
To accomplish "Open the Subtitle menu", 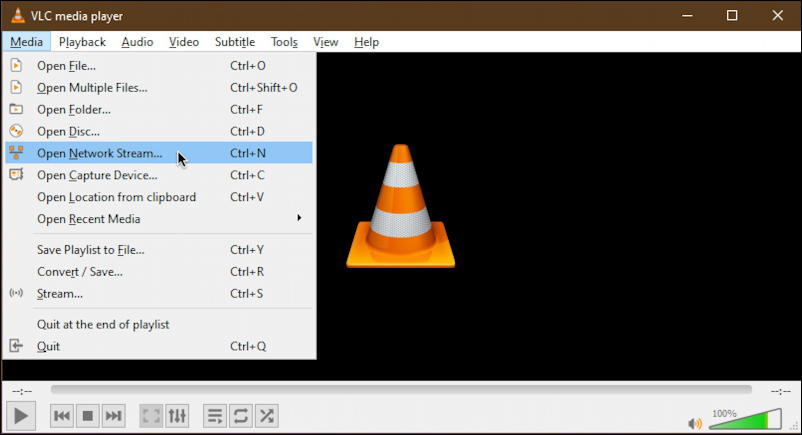I will click(235, 42).
